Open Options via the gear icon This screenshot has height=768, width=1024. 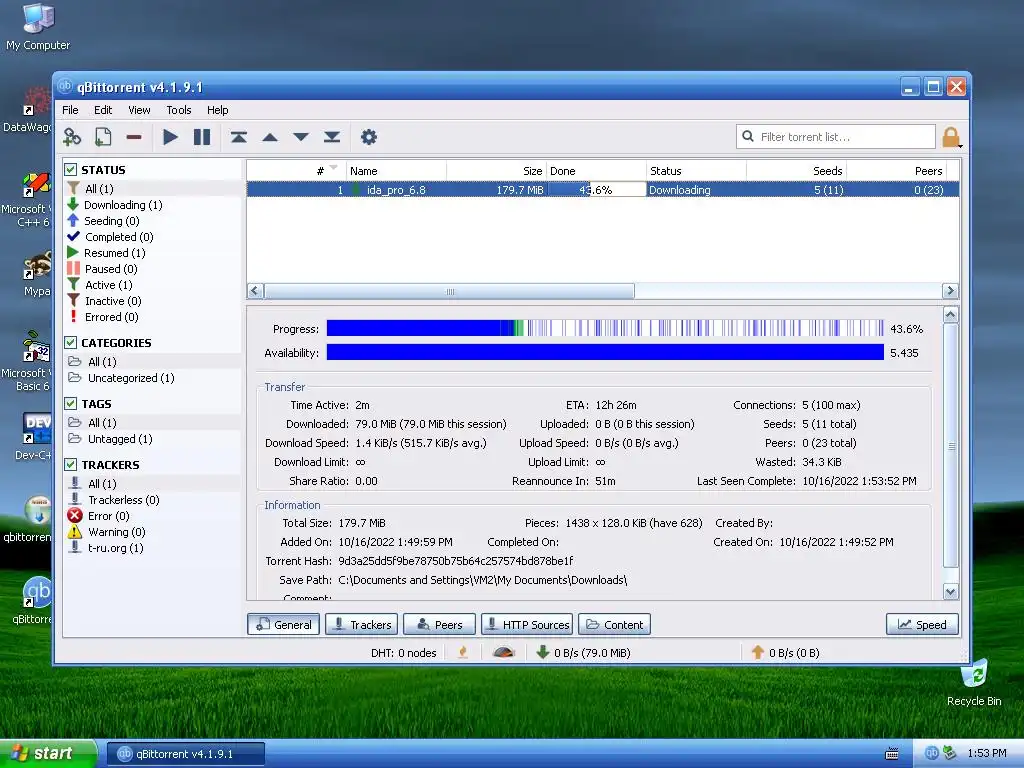(369, 137)
